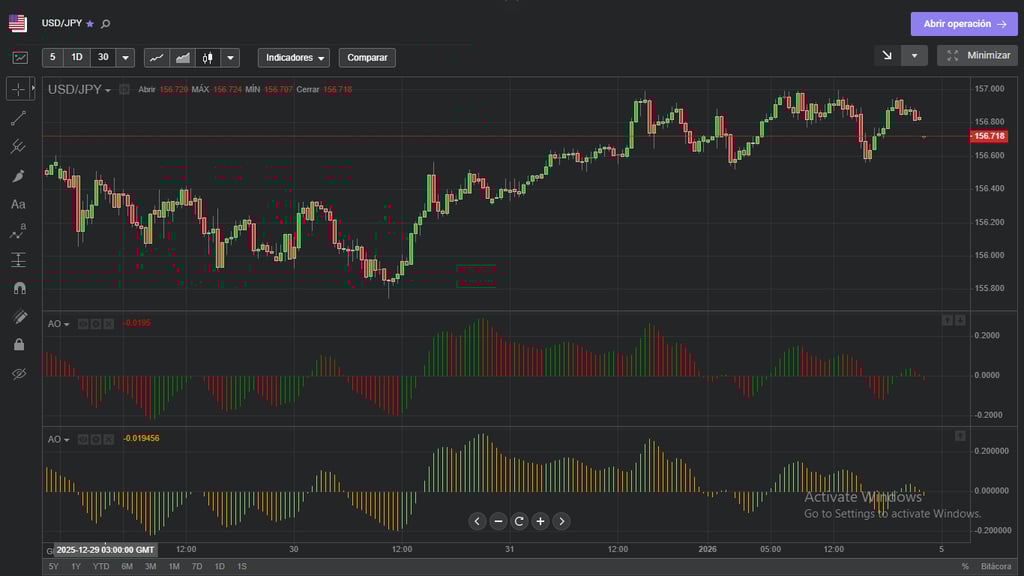Open dropdown next to diagonal arrow

coord(914,56)
